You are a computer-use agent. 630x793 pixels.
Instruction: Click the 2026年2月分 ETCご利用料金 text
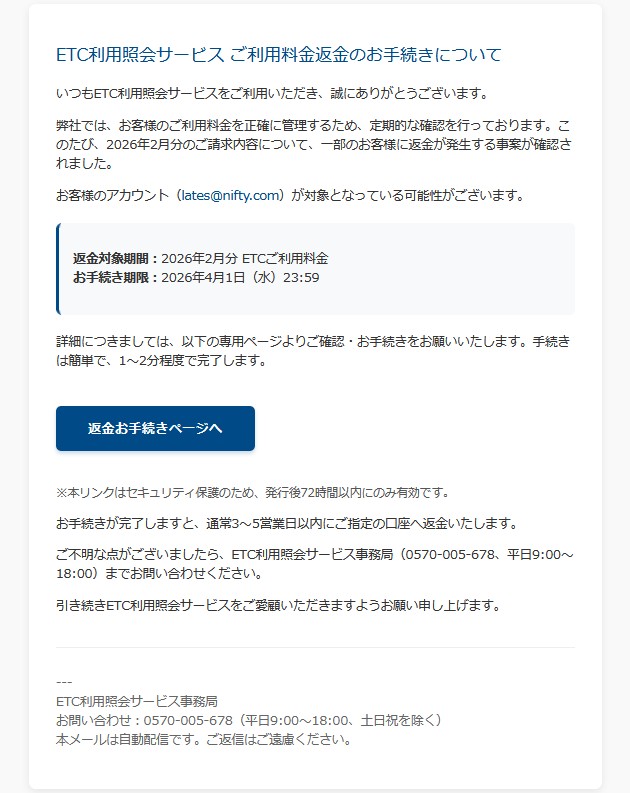click(x=245, y=258)
